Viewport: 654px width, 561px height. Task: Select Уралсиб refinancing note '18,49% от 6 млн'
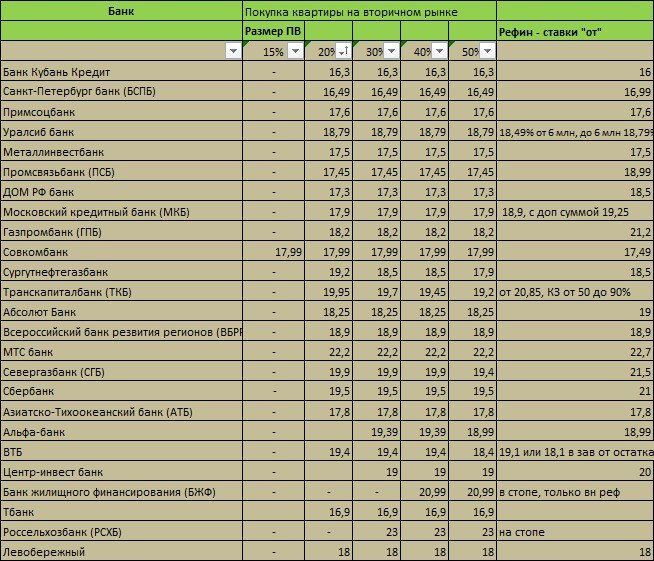coord(575,132)
